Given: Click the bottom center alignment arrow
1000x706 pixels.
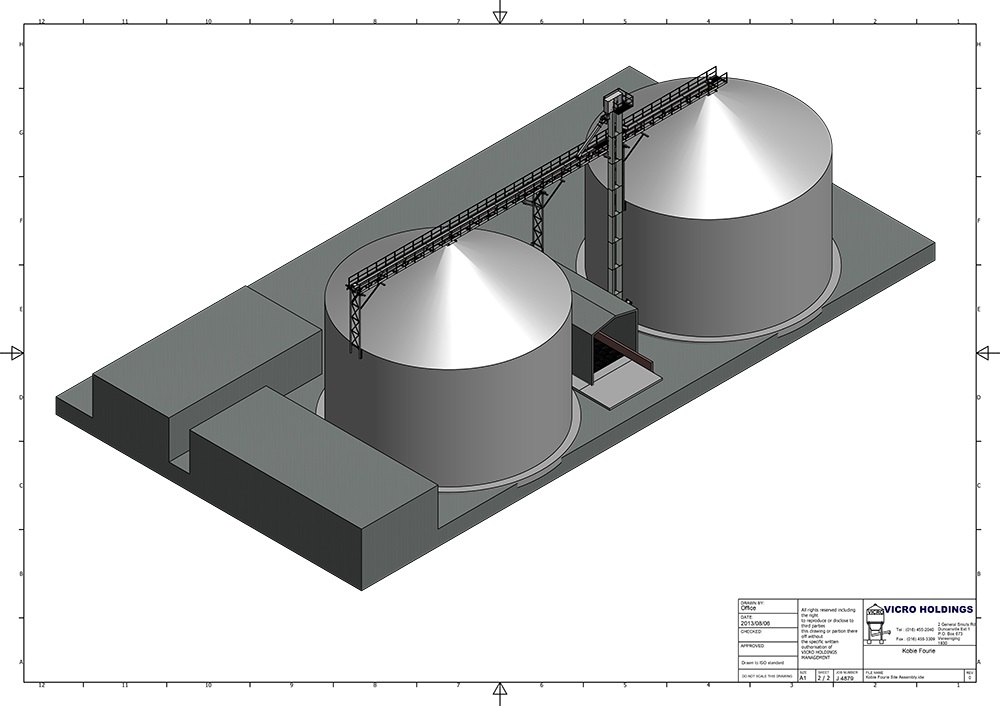Looking at the screenshot, I should (x=499, y=692).
